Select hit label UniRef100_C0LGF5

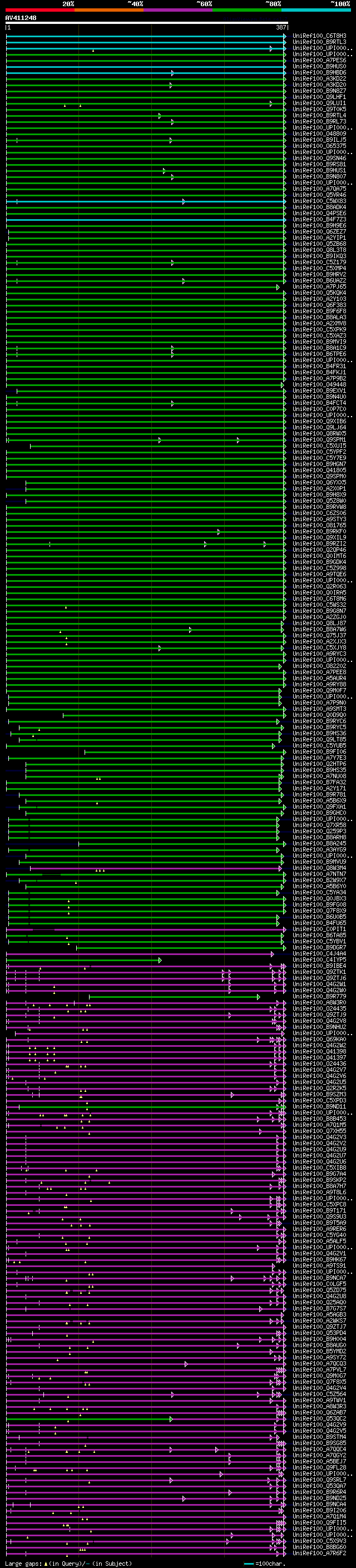tap(319, 1284)
